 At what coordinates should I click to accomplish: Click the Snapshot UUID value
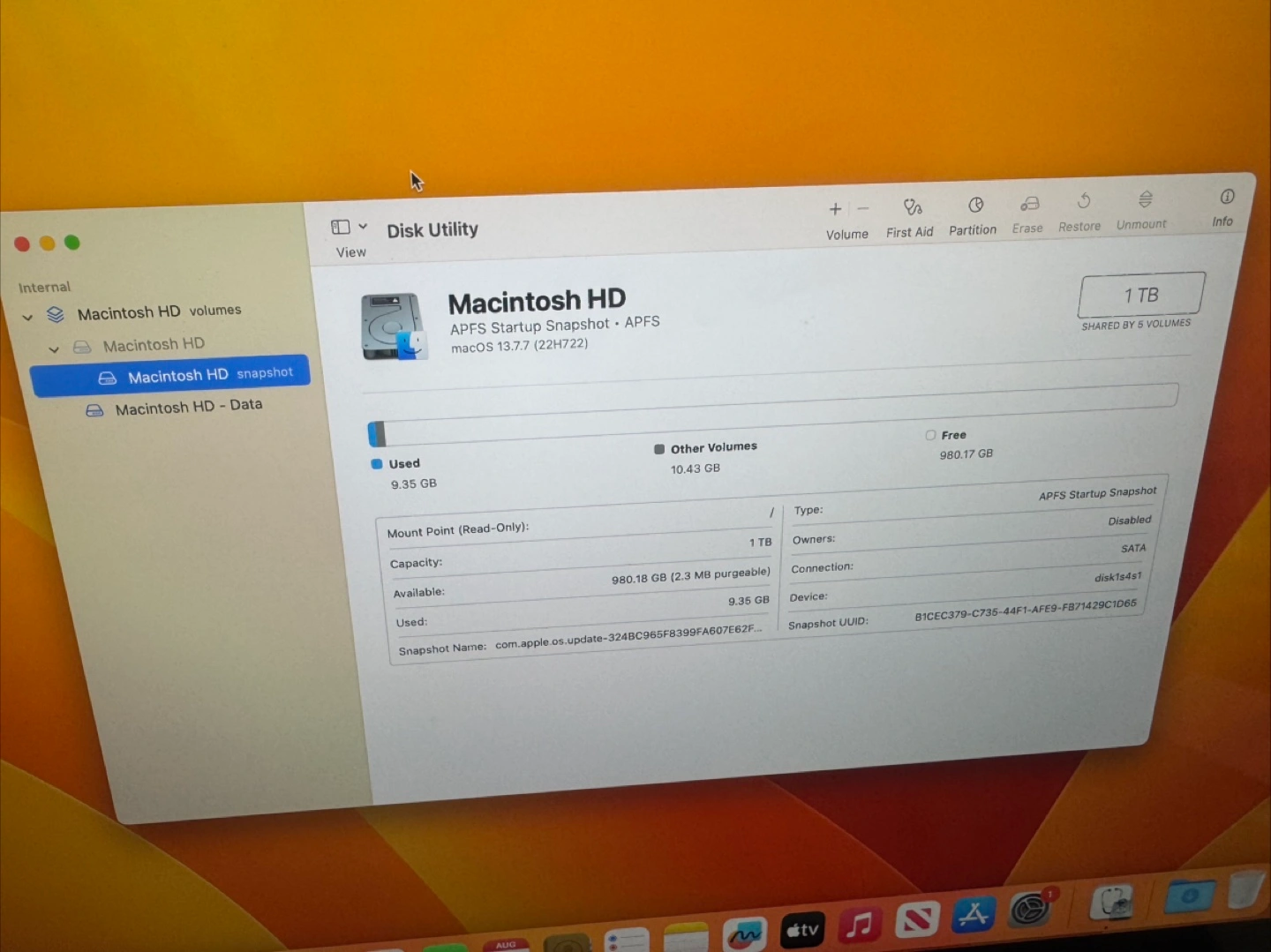tap(1026, 610)
